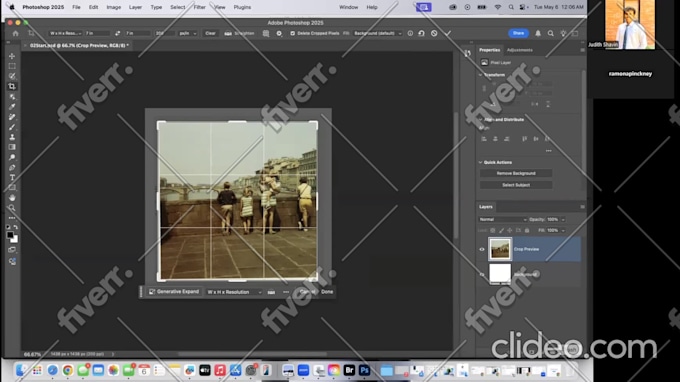Viewport: 680px width, 382px height.
Task: Select the Hand tool
Action: [12, 198]
